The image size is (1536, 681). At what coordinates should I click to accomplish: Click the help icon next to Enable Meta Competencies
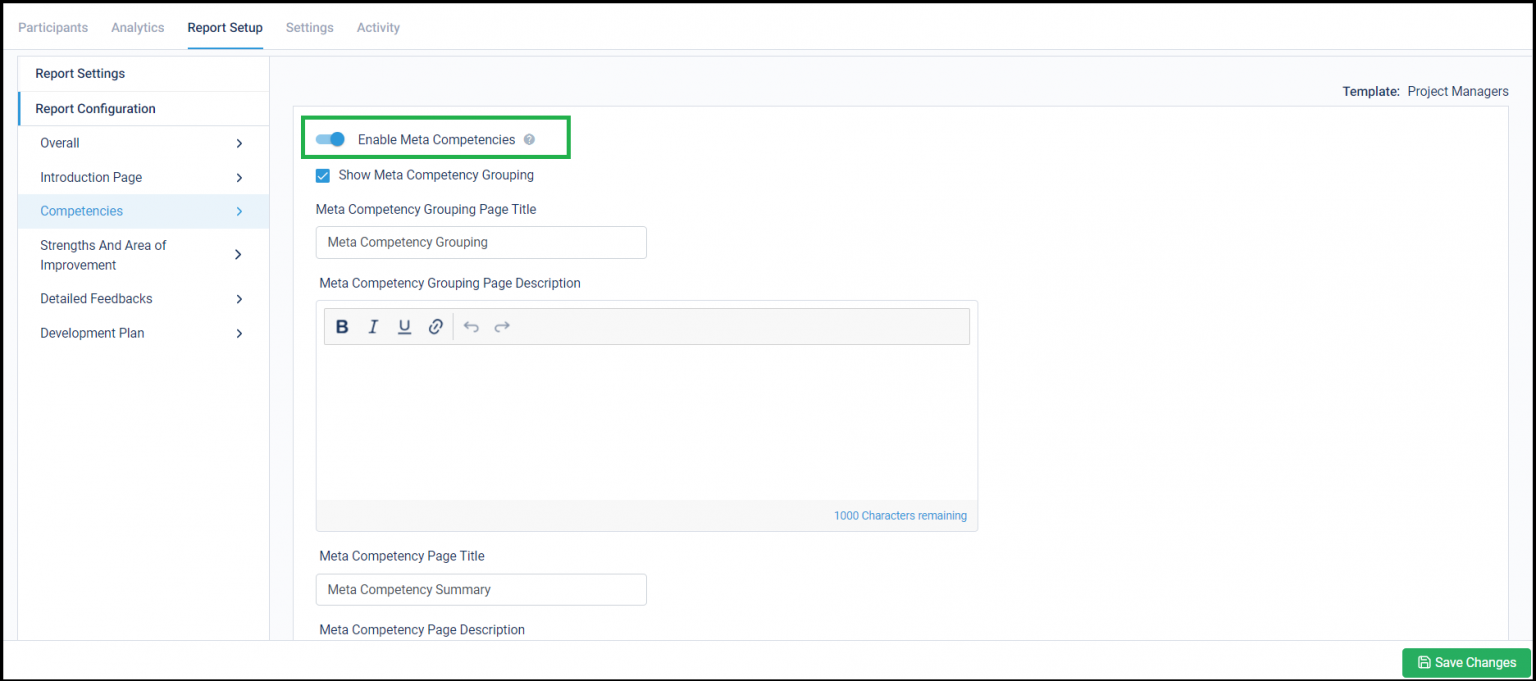coord(529,139)
